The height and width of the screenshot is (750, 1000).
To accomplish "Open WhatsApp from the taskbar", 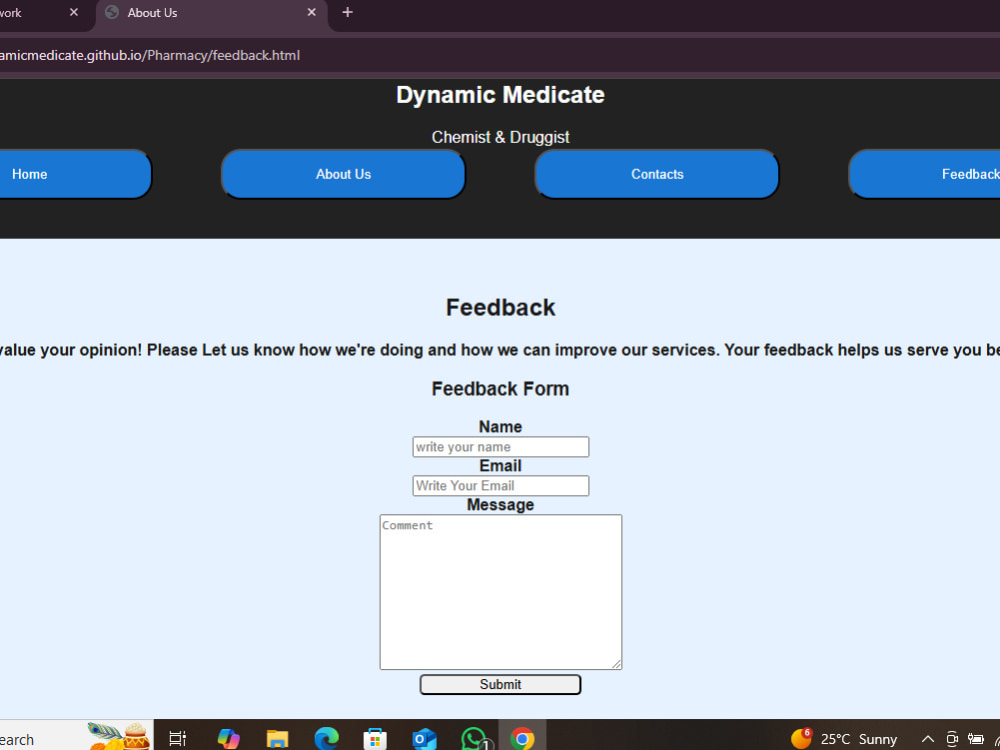I will coord(474,739).
